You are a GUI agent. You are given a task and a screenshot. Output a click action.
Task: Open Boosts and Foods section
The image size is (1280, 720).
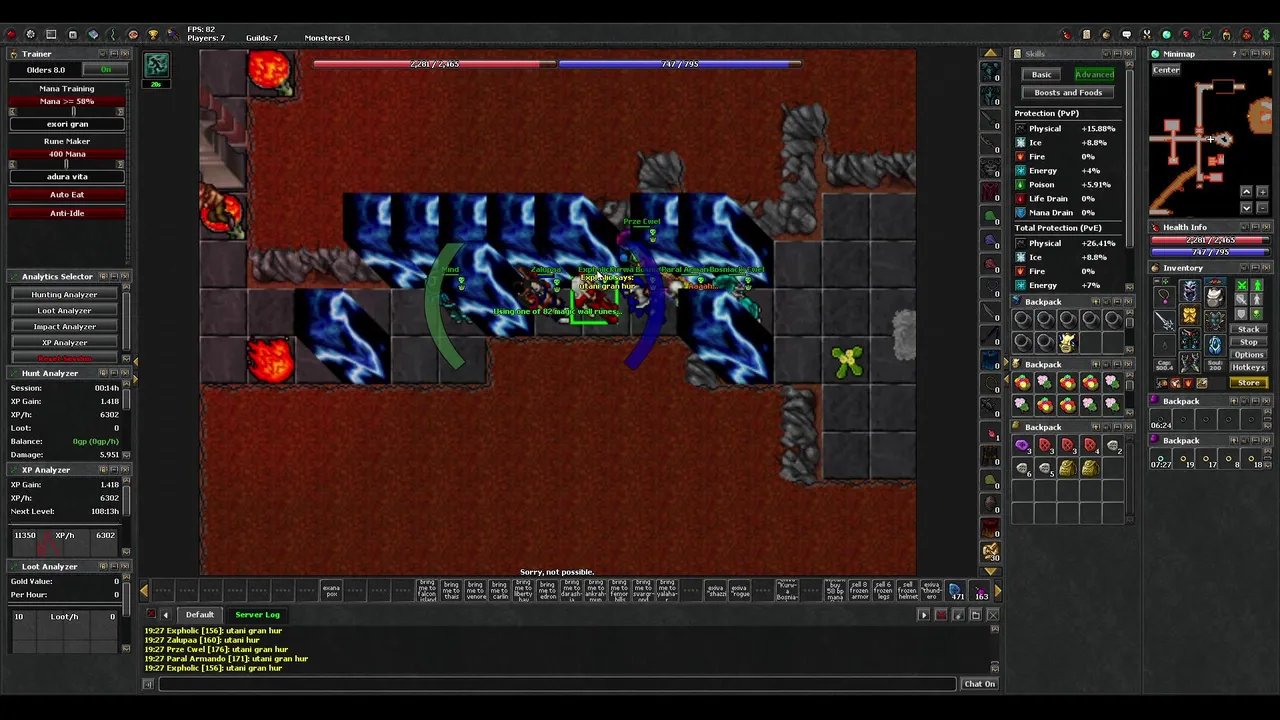coord(1068,93)
